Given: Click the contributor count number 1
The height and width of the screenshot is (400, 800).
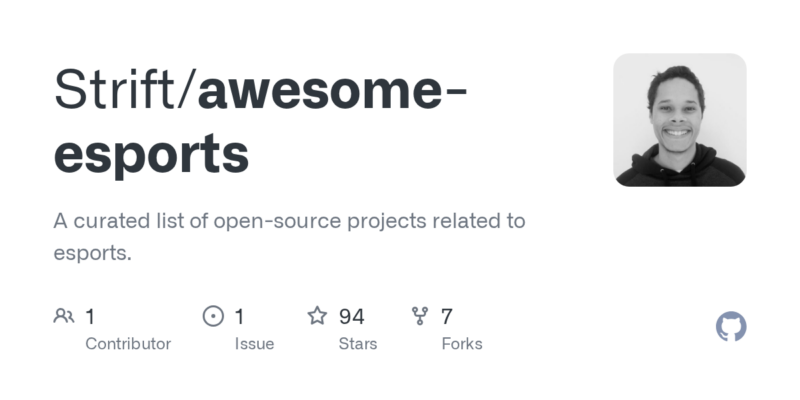Looking at the screenshot, I should (90, 317).
